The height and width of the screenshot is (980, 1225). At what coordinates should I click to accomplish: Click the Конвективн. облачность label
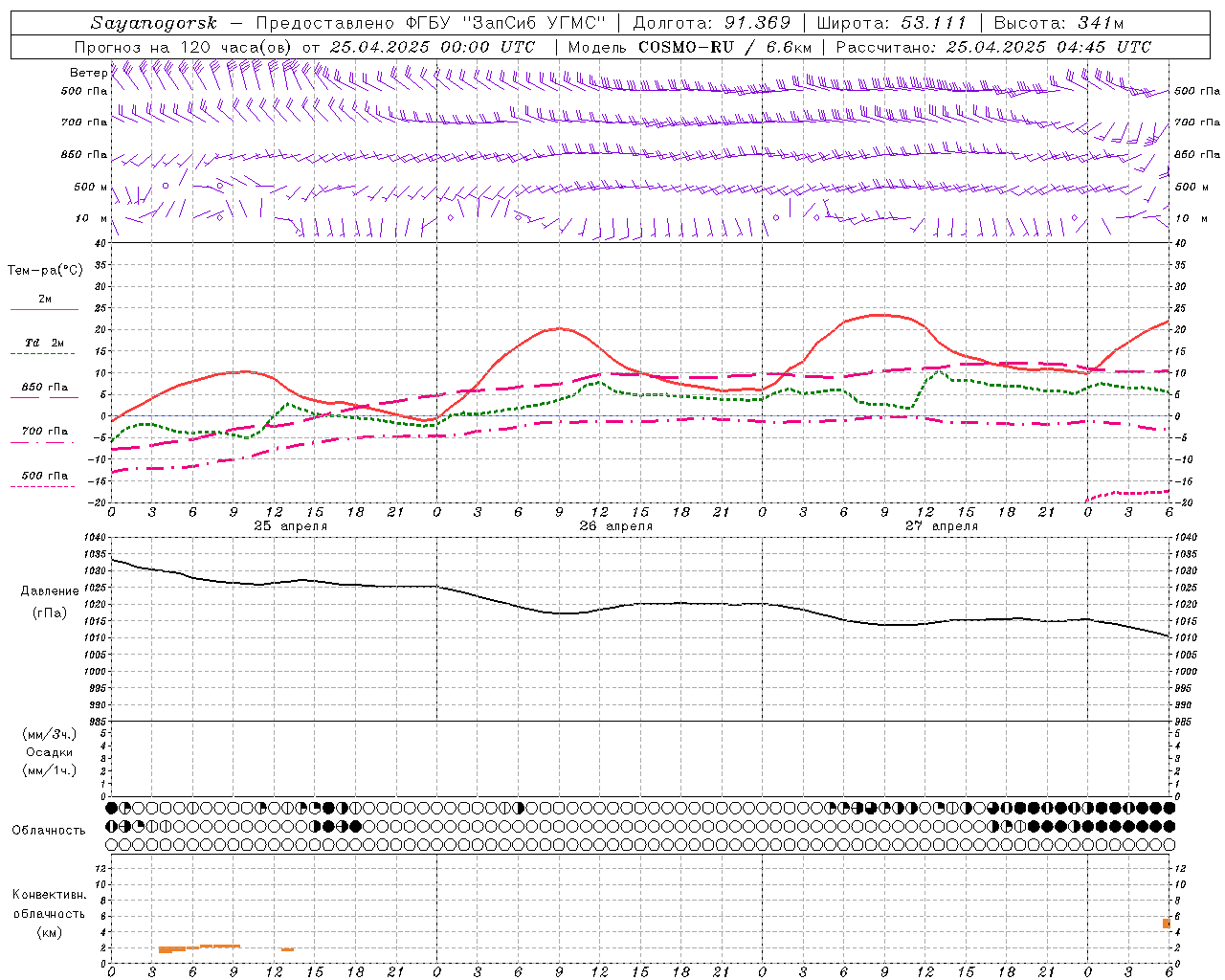pyautogui.click(x=49, y=913)
